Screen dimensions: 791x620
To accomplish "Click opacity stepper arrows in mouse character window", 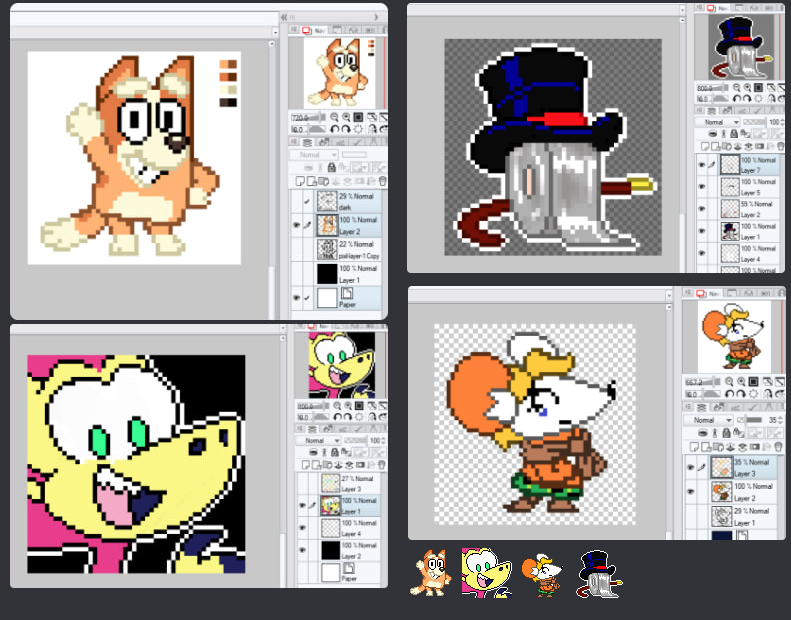I will (781, 420).
